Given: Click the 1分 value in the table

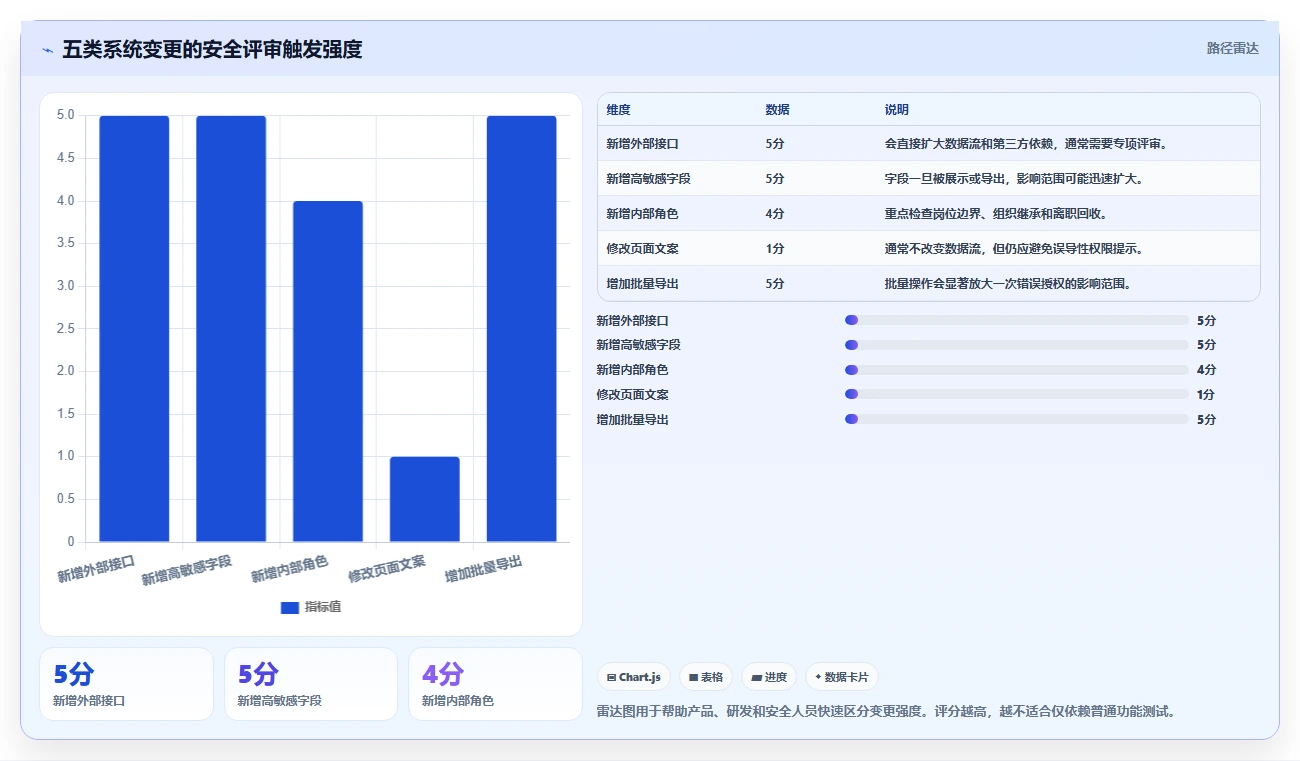Looking at the screenshot, I should 774,249.
